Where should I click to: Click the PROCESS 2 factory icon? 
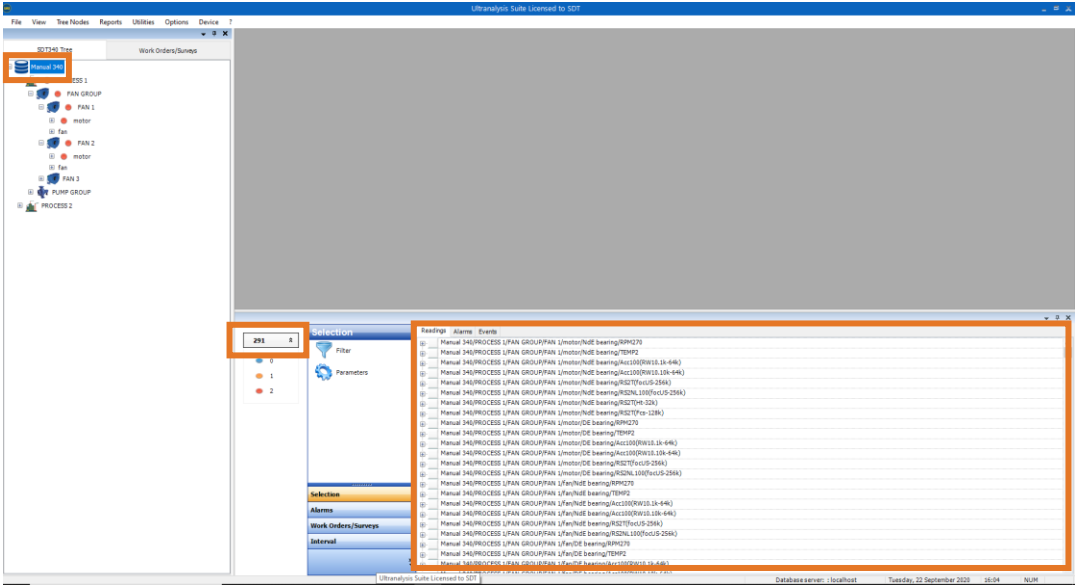pyautogui.click(x=31, y=206)
